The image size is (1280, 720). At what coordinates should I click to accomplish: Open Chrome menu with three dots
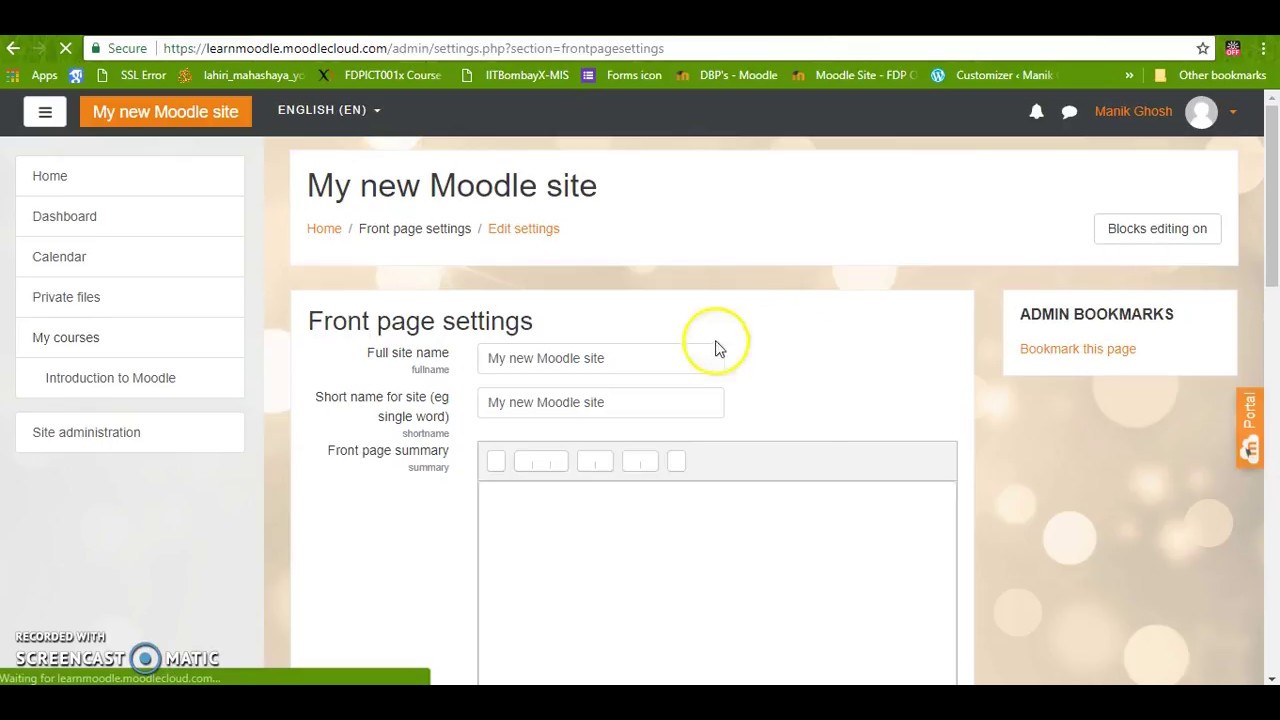pyautogui.click(x=1265, y=48)
